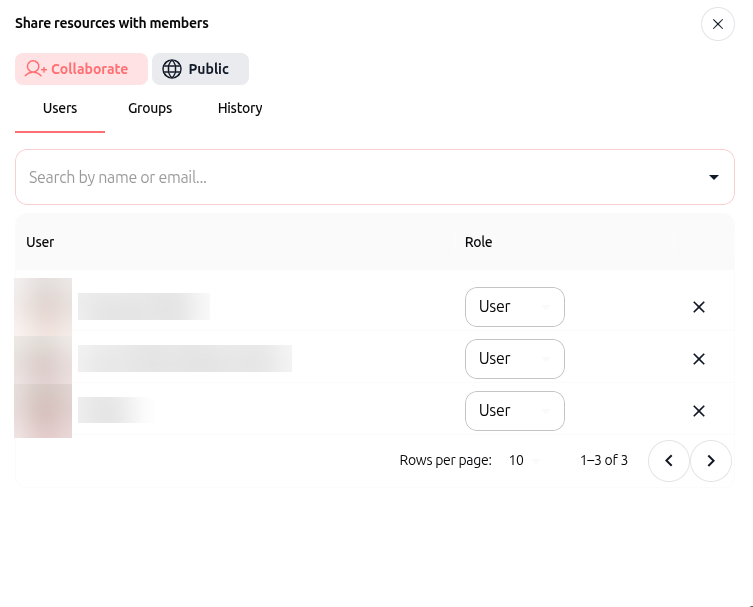The image size is (753, 607).
Task: Open the Users tab
Action: (x=60, y=109)
